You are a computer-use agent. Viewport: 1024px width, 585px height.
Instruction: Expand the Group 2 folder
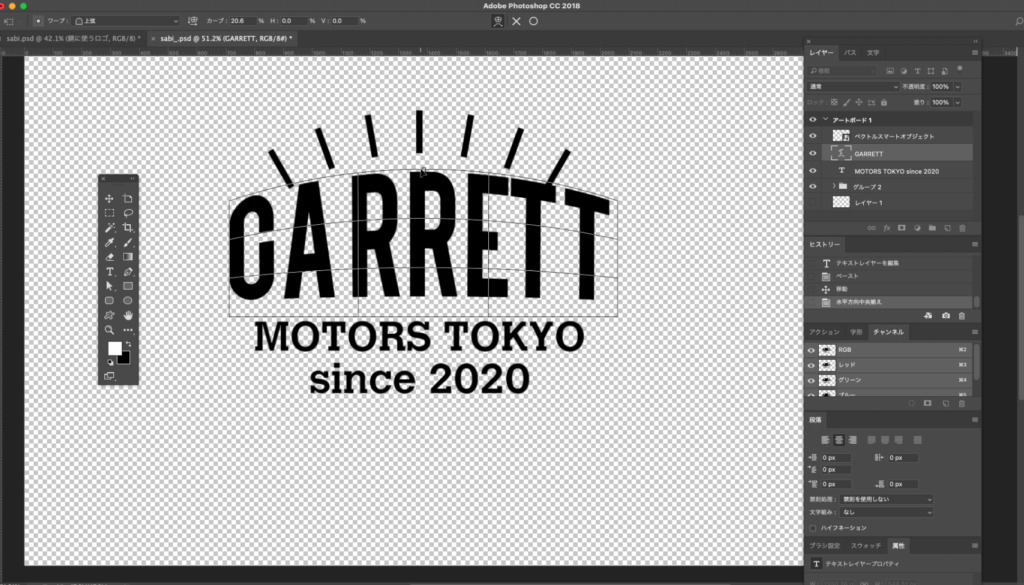834,186
